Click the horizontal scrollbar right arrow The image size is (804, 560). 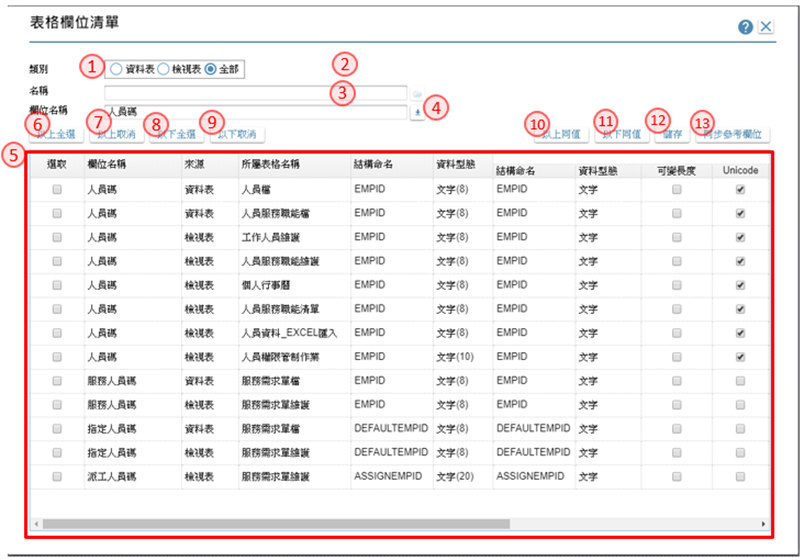(763, 524)
